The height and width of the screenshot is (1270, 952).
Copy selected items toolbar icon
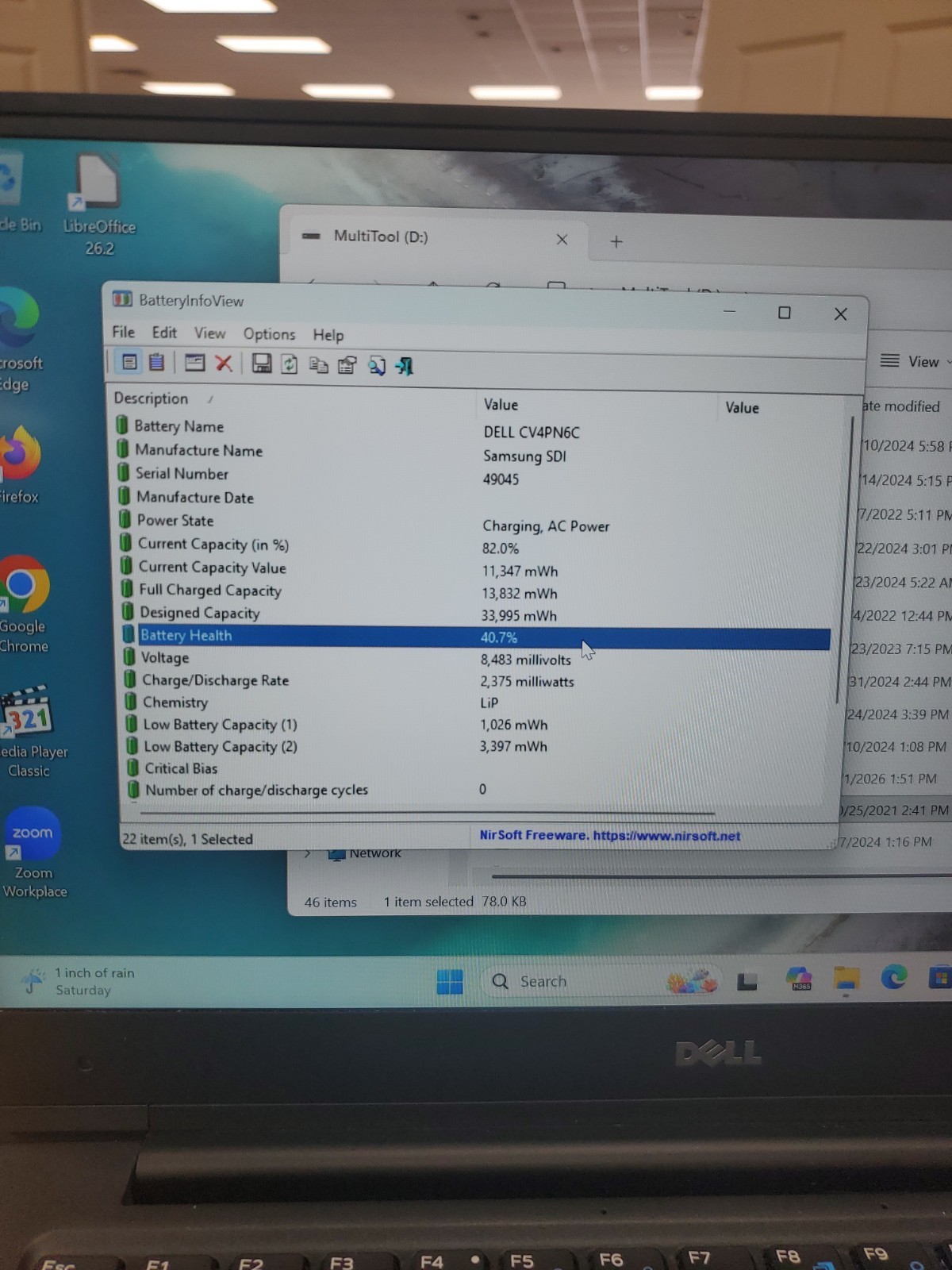(x=318, y=365)
